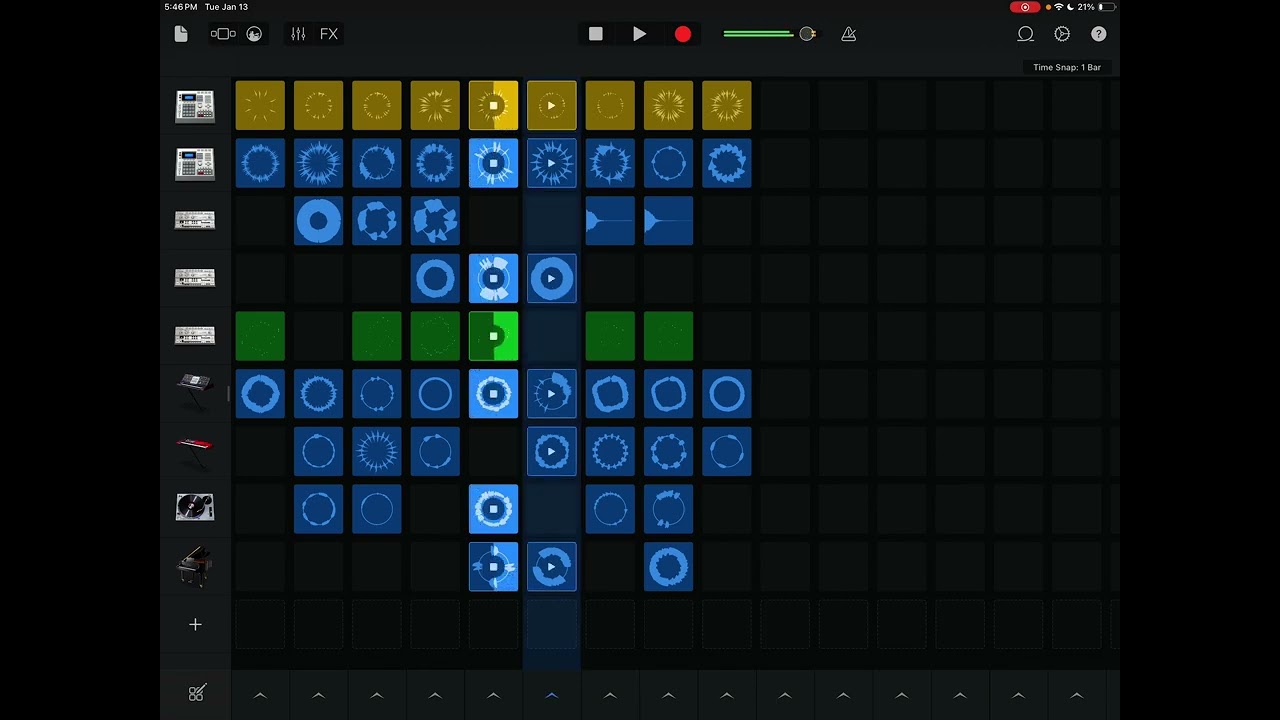Select synthesizer track icon in fourth row
The height and width of the screenshot is (720, 1280).
coord(195,278)
